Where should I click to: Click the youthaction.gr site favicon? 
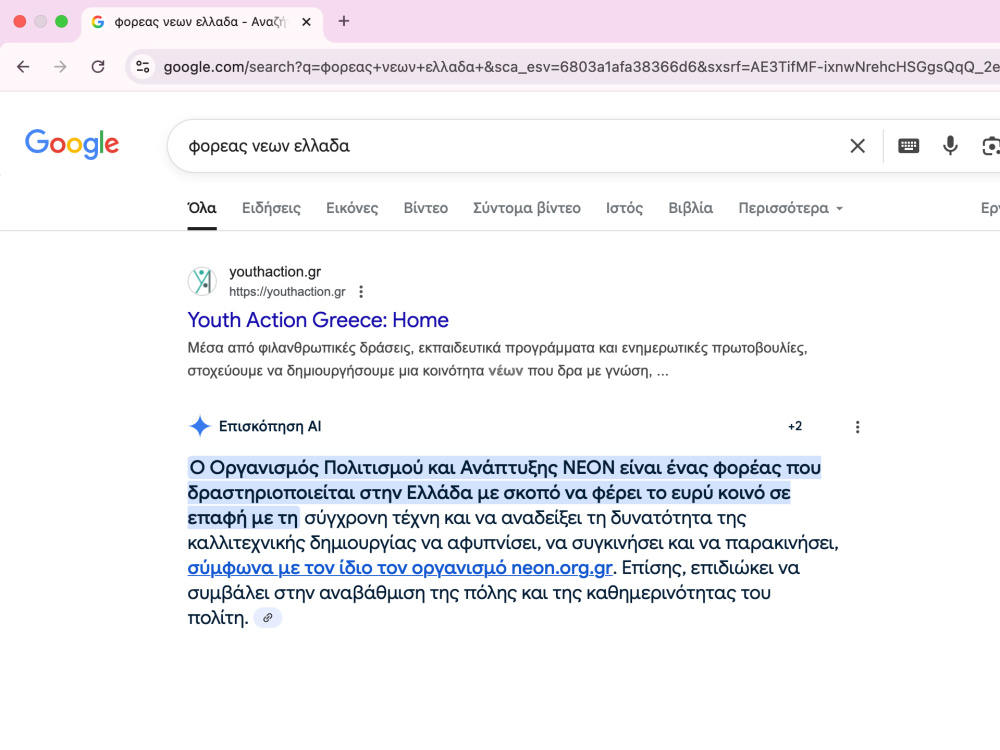click(x=202, y=281)
